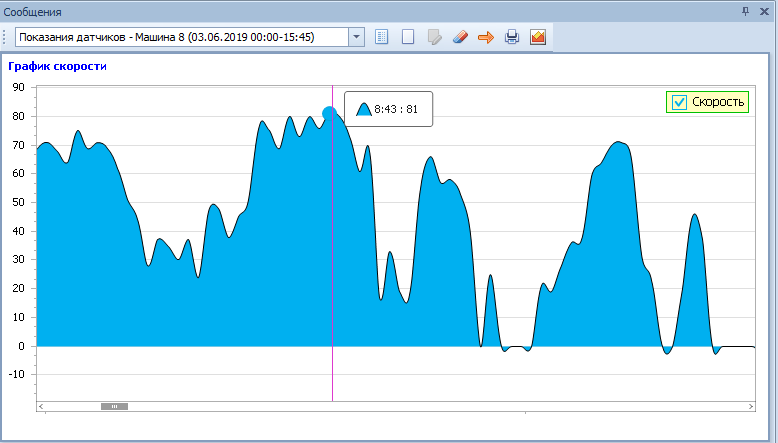Open the sensor readings report dropdown arrow
The height and width of the screenshot is (443, 778).
pos(356,37)
